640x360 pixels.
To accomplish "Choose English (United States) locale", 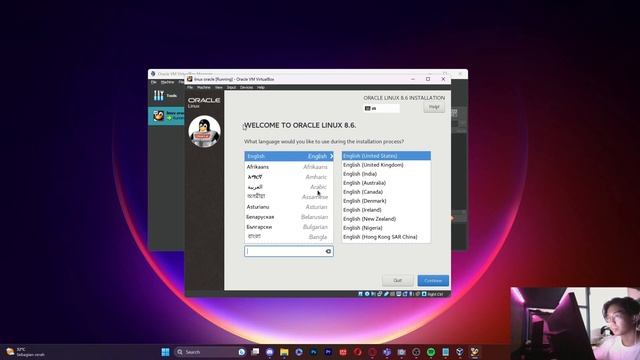I will 386,156.
